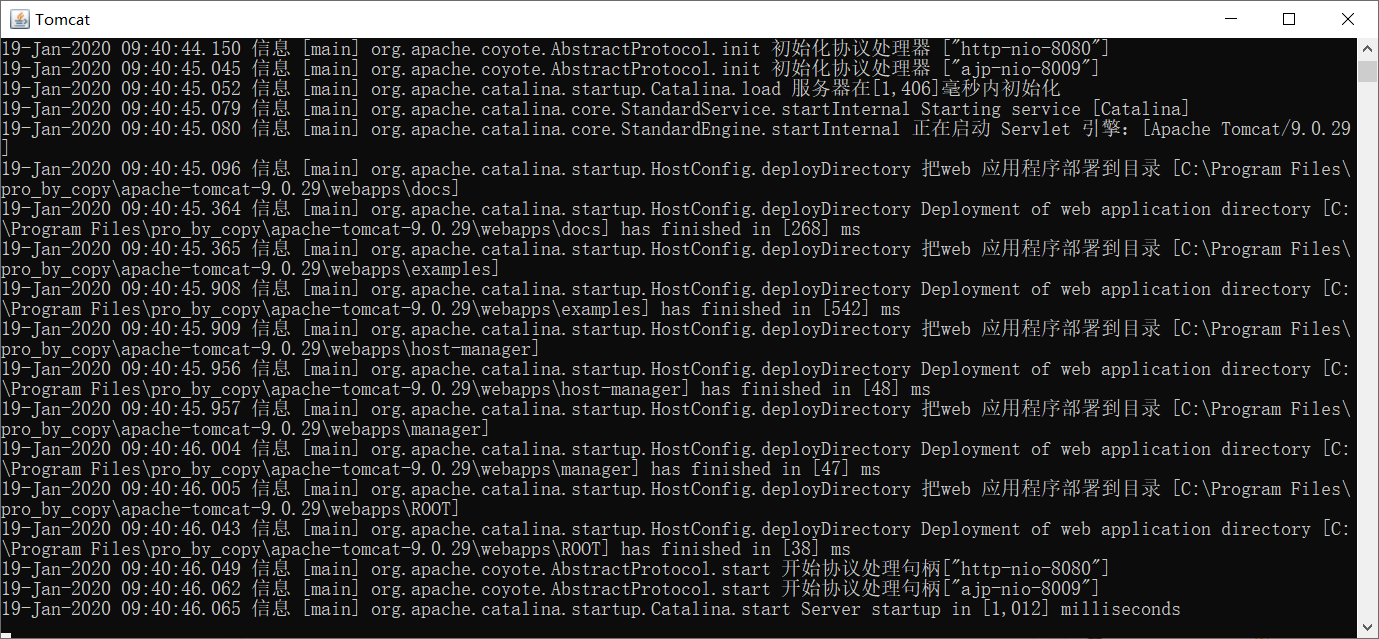1379x639 pixels.
Task: Click 'has finished in [38] ms' text
Action: [x=735, y=549]
